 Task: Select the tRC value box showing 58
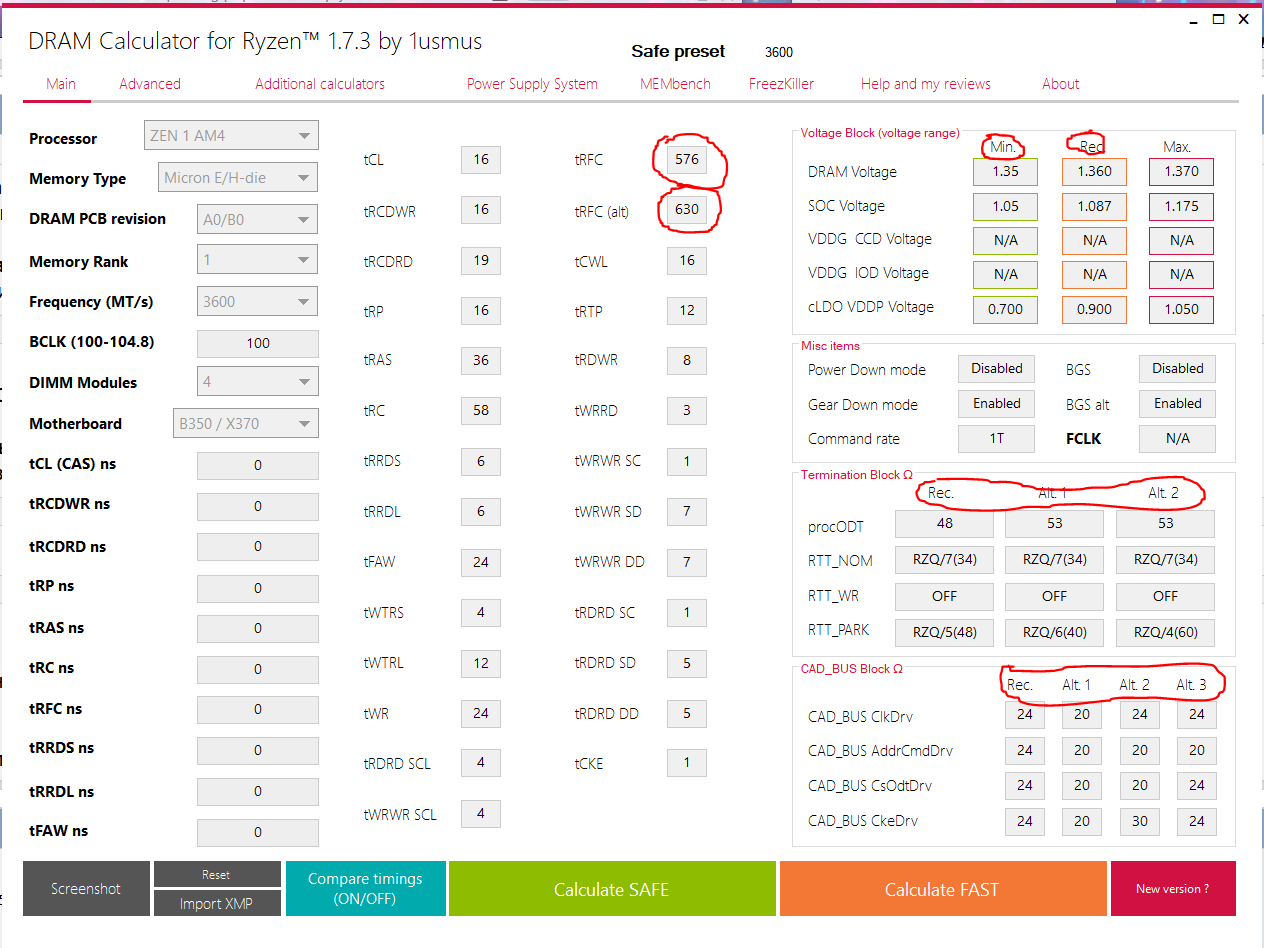(481, 410)
